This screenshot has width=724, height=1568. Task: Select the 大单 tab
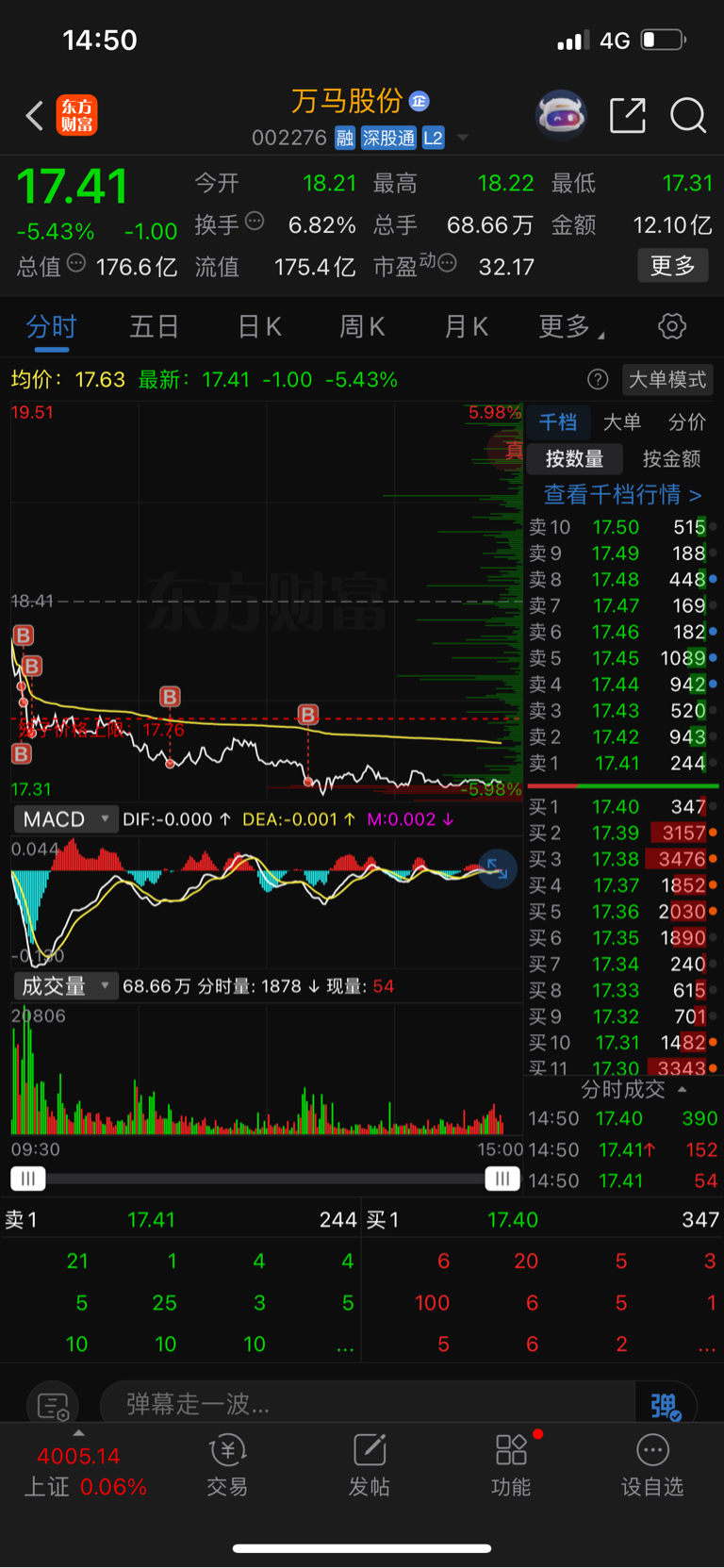tap(622, 422)
